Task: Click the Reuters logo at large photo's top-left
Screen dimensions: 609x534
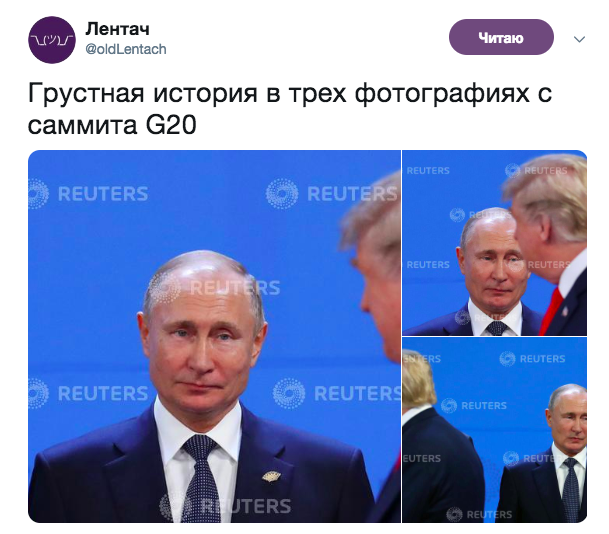Action: (x=89, y=193)
